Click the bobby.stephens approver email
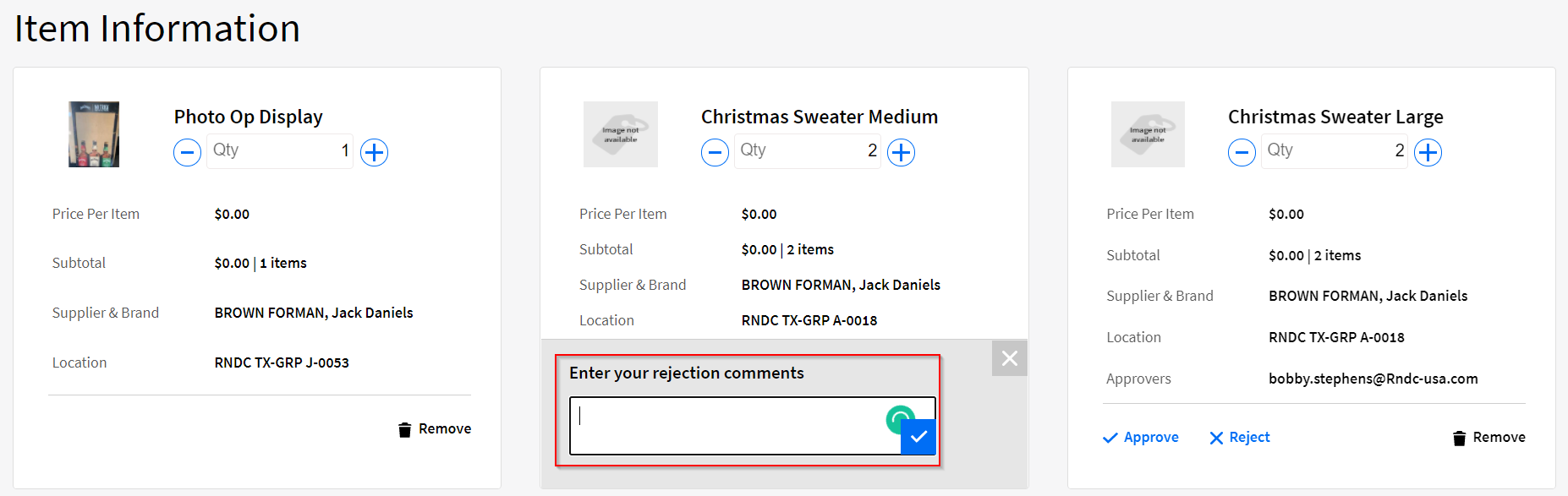This screenshot has width=1568, height=496. coord(1372,379)
